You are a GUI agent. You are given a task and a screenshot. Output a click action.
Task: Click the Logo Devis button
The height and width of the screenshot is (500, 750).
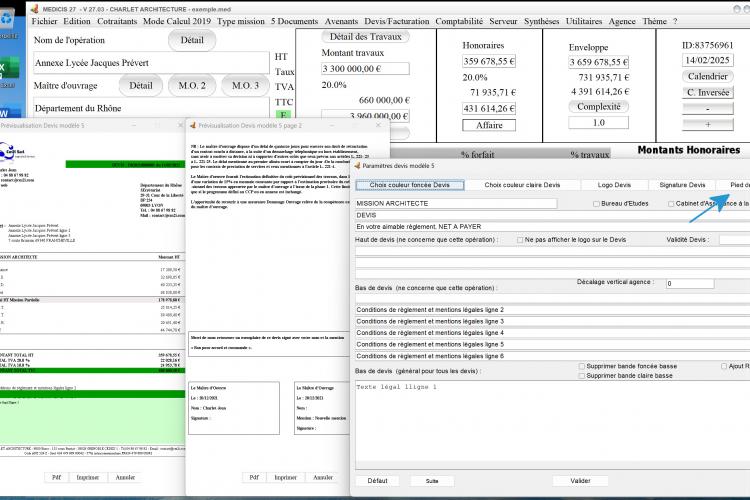click(x=614, y=185)
